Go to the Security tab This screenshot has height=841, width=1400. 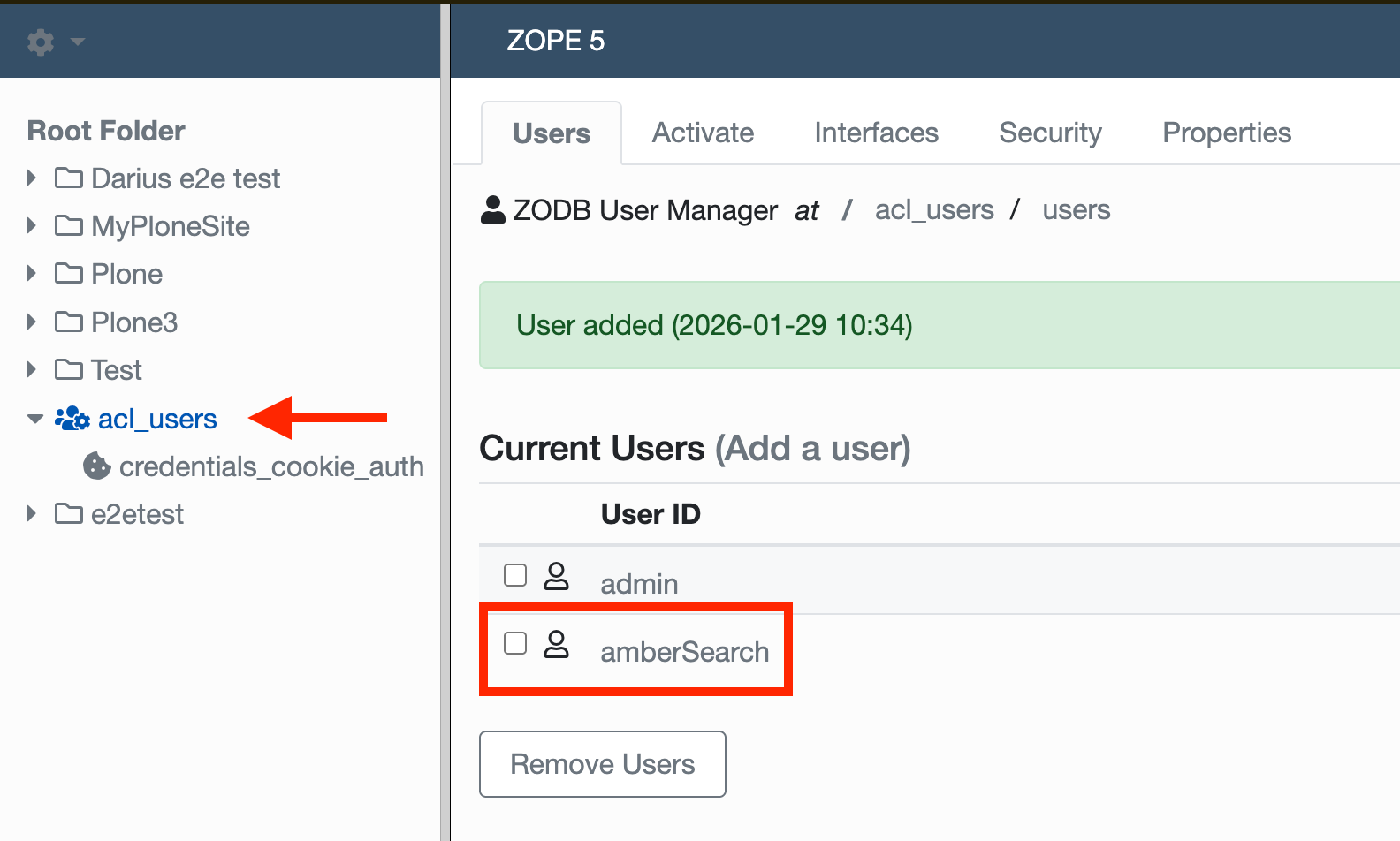[x=1051, y=133]
